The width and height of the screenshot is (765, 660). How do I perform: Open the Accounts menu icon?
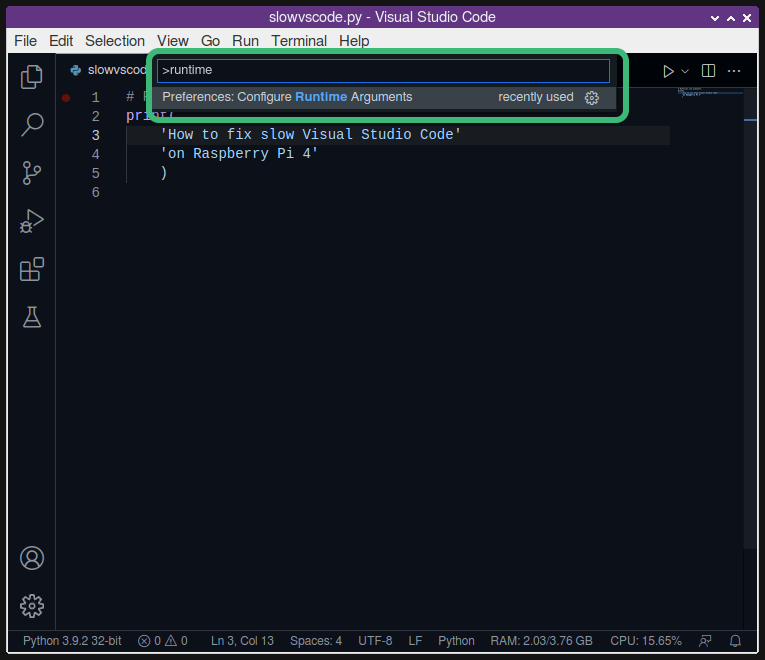32,558
